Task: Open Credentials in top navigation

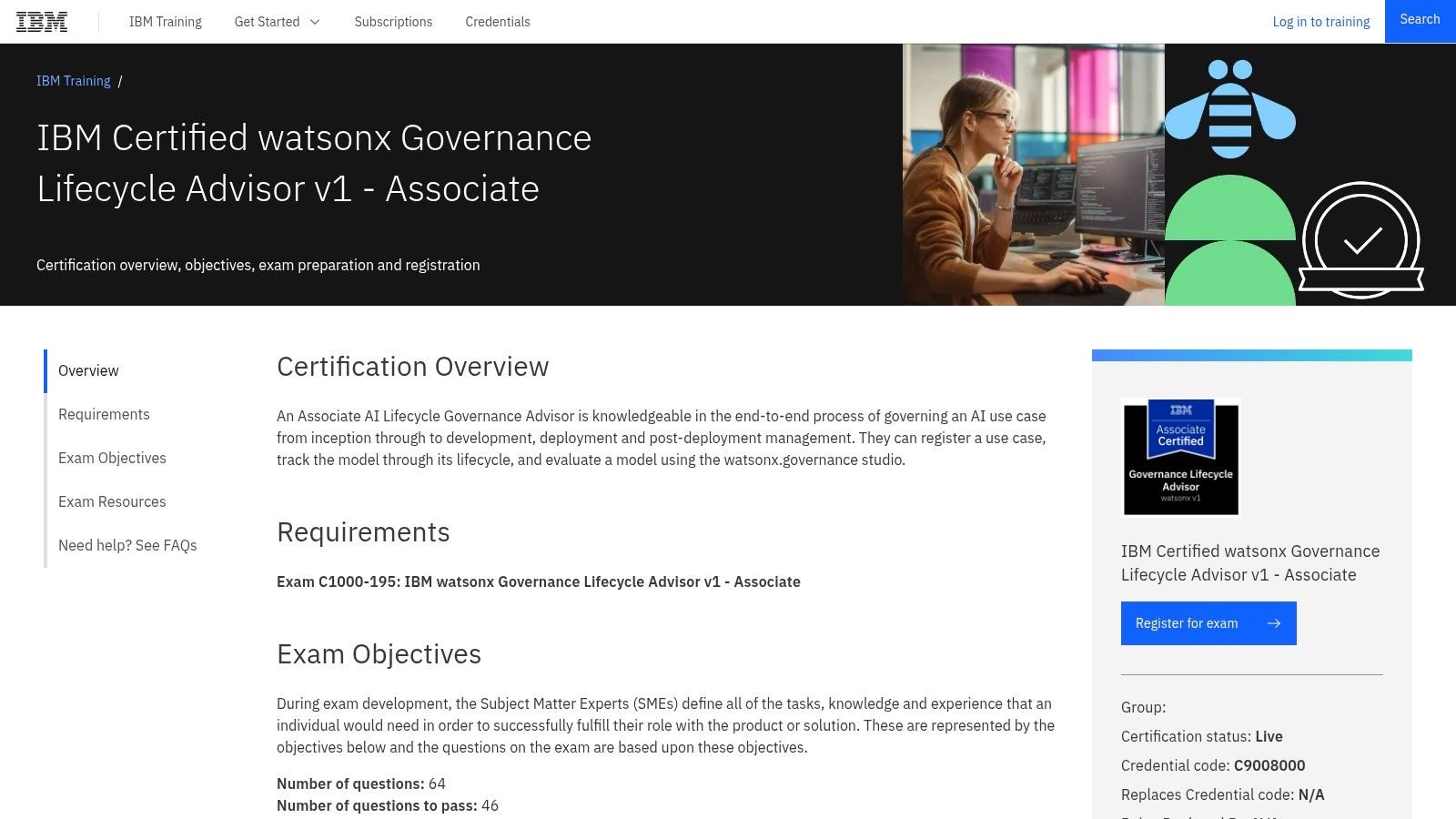Action: pyautogui.click(x=498, y=22)
